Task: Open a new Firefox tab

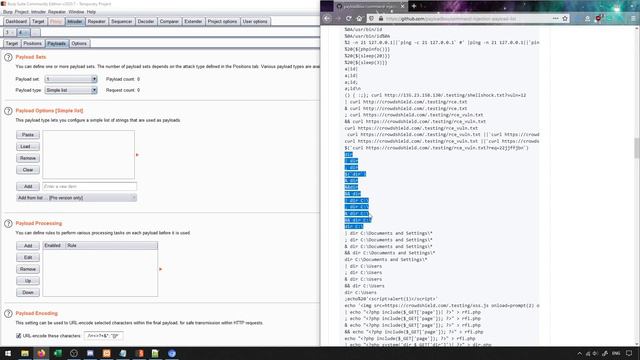Action: (x=414, y=6)
